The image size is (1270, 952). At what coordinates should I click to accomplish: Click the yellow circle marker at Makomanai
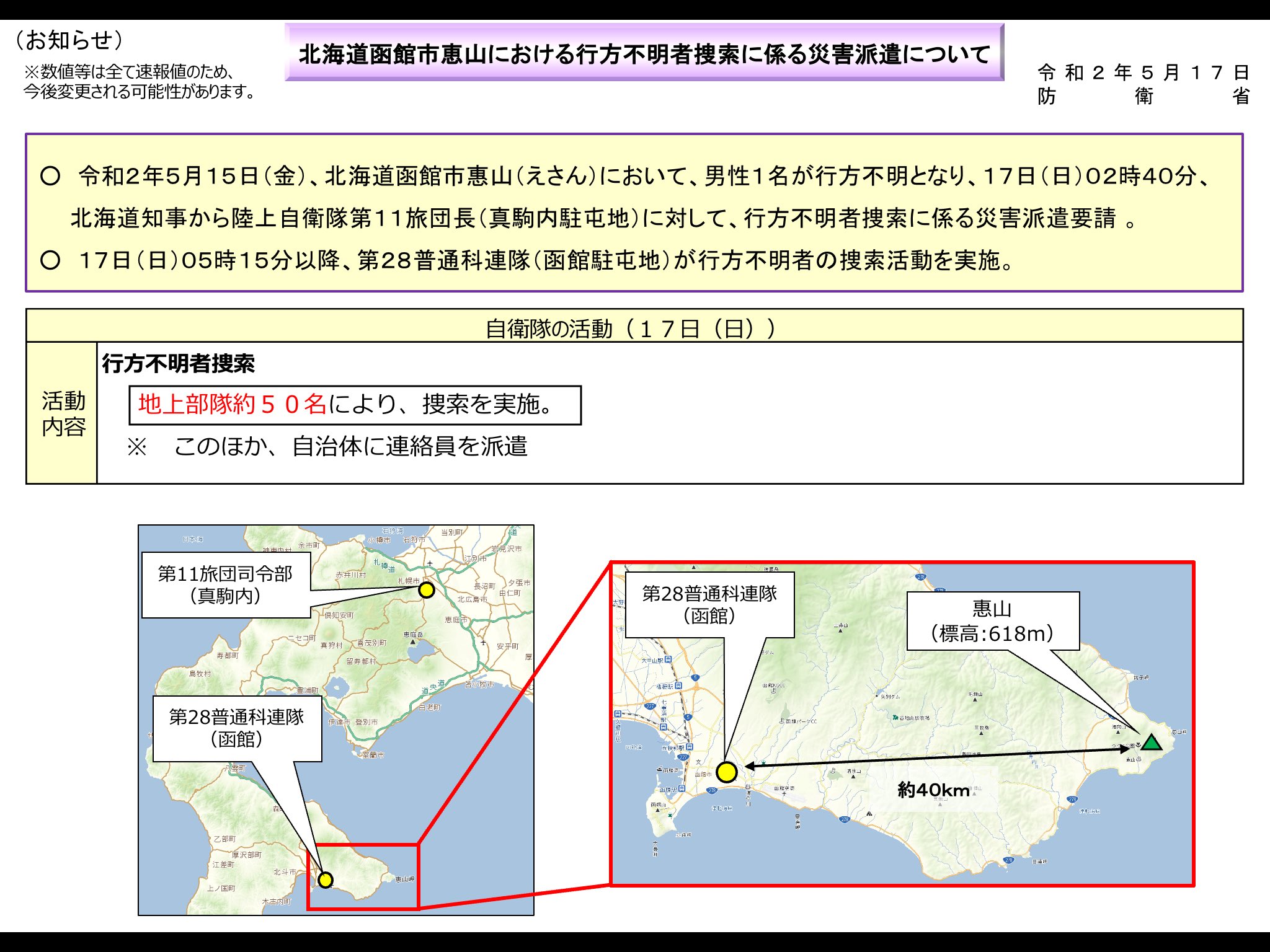tap(426, 589)
